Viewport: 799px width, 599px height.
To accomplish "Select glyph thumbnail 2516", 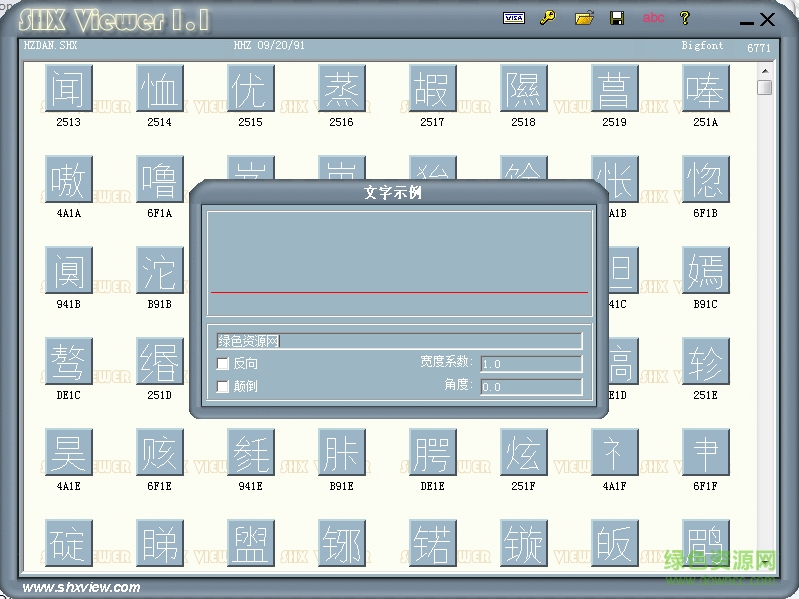I will pyautogui.click(x=342, y=90).
